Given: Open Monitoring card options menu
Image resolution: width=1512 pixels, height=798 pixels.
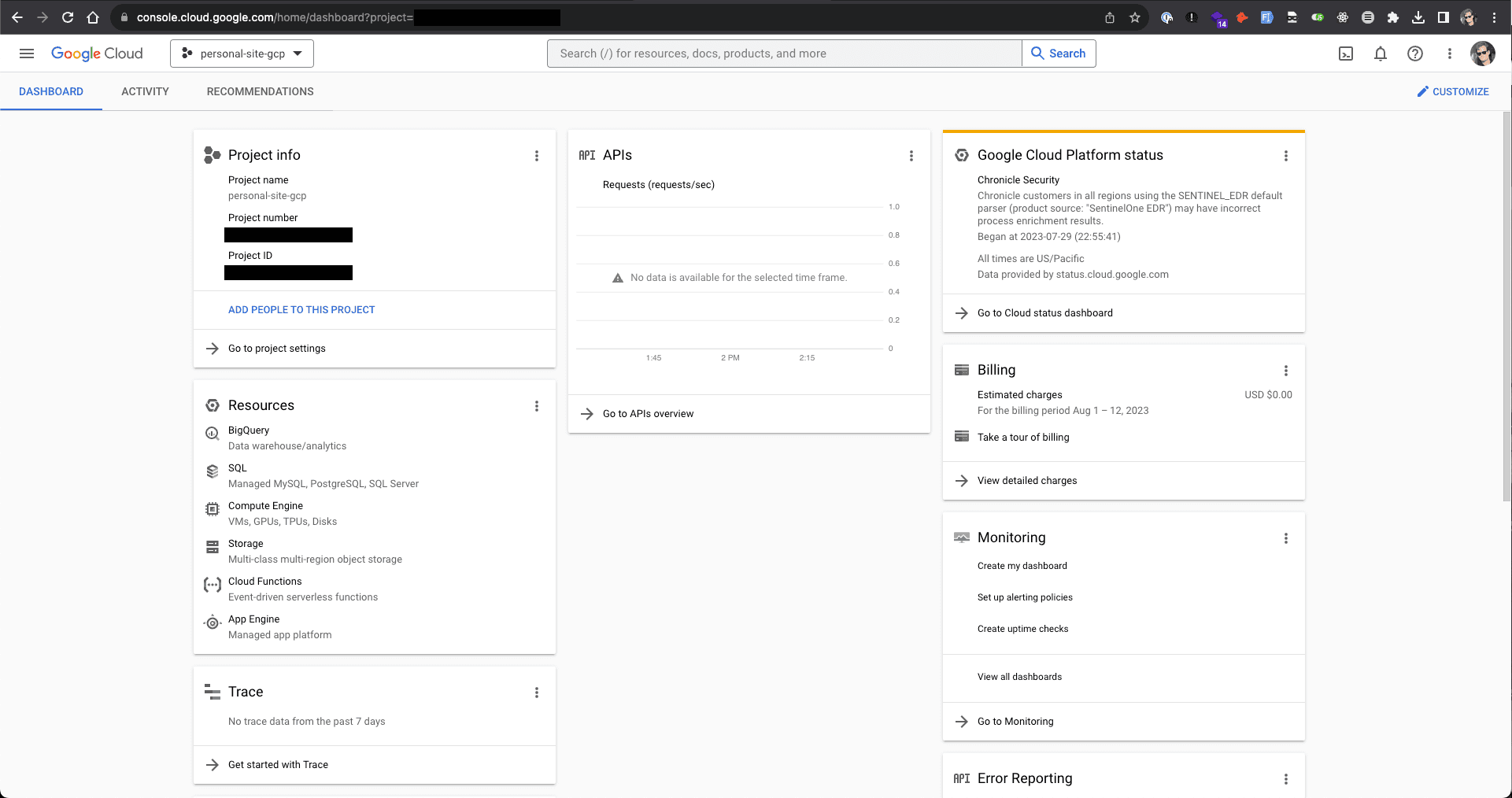Looking at the screenshot, I should 1286,538.
